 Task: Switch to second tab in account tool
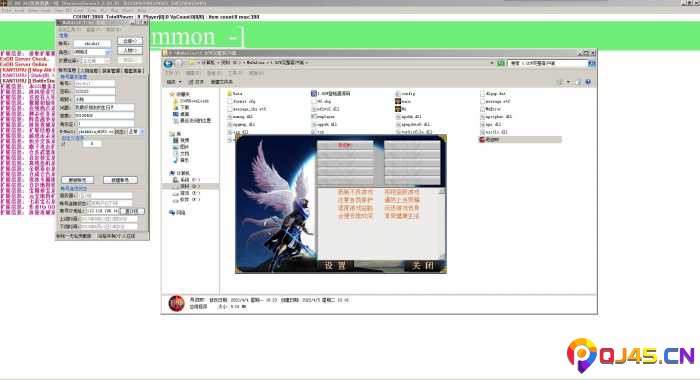tap(89, 71)
